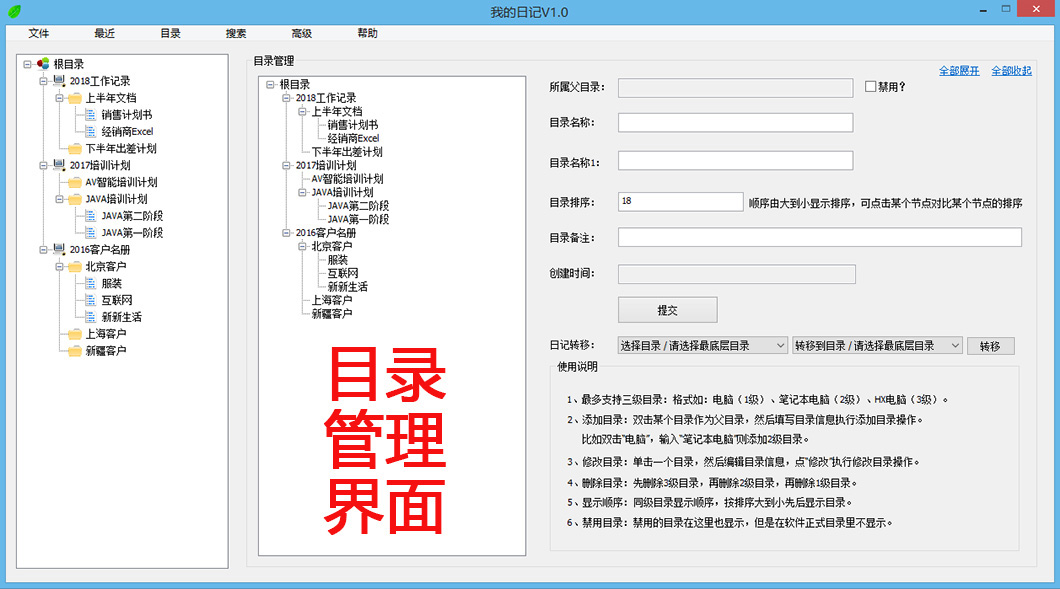Viewport: 1060px width, 589px height.
Task: Select 服装 in the 目录管理 tree
Action: click(337, 260)
